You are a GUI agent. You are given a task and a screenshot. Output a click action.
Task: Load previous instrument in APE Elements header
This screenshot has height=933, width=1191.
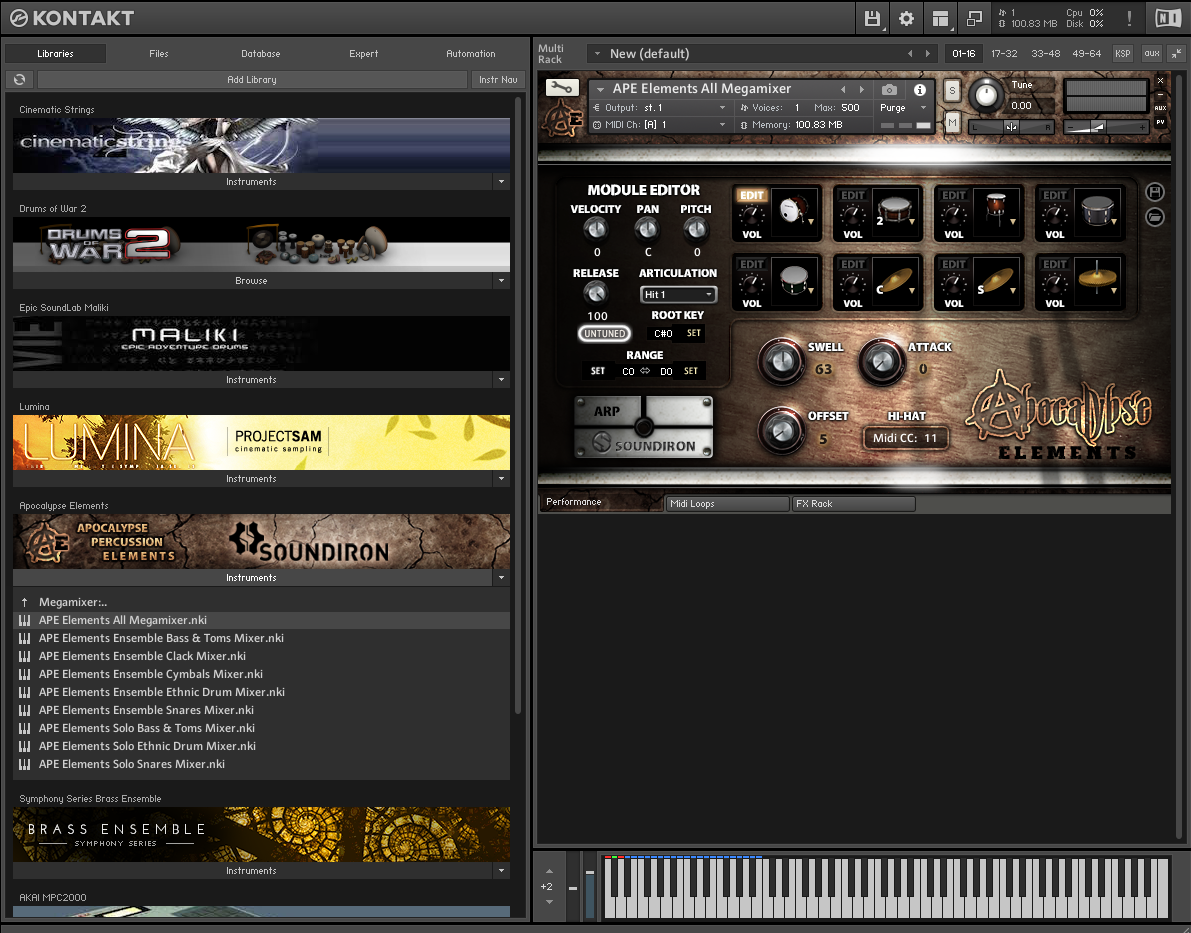(843, 90)
